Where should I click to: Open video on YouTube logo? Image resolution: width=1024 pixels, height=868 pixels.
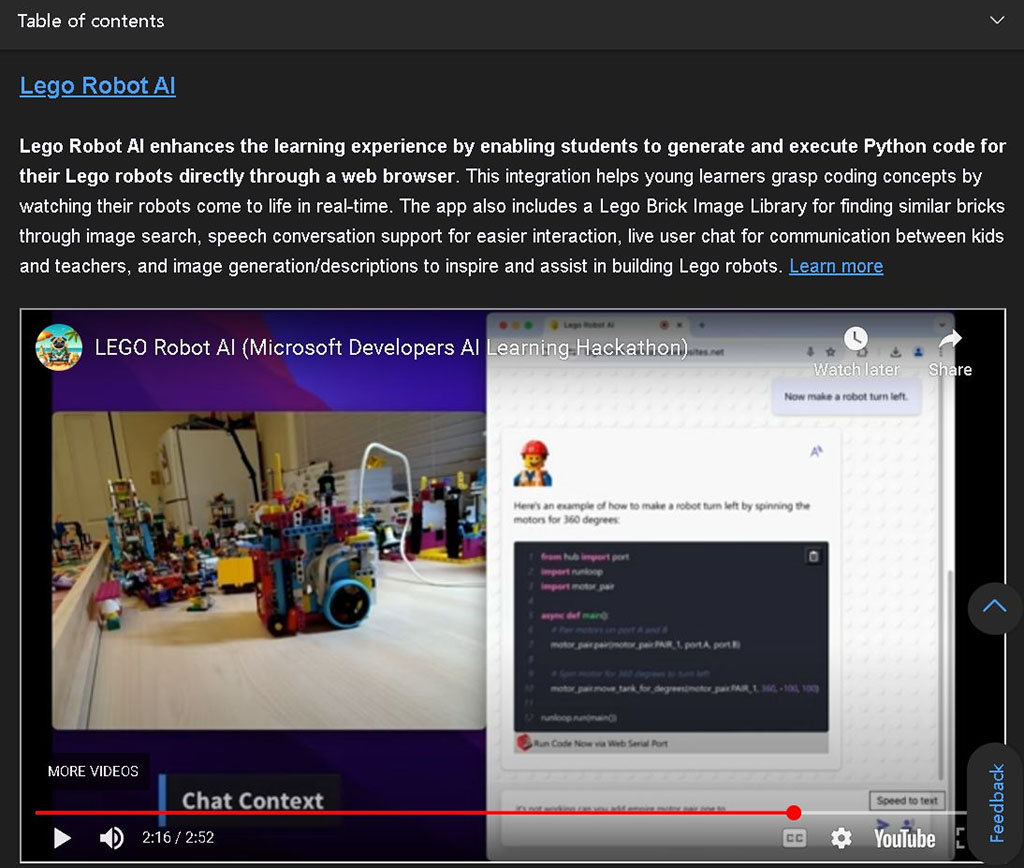click(904, 838)
